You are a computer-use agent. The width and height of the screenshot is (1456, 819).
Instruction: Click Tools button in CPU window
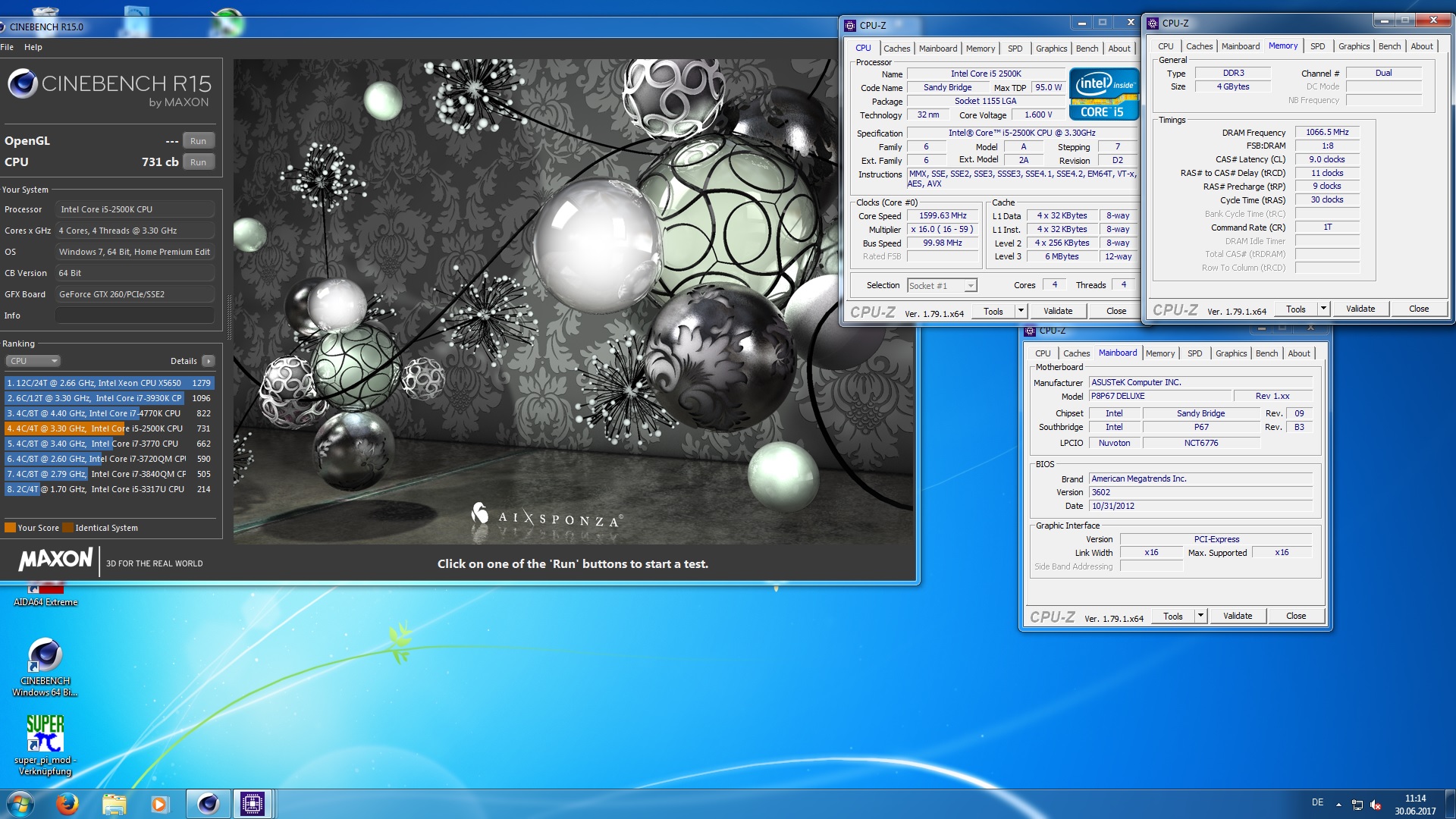click(x=993, y=311)
